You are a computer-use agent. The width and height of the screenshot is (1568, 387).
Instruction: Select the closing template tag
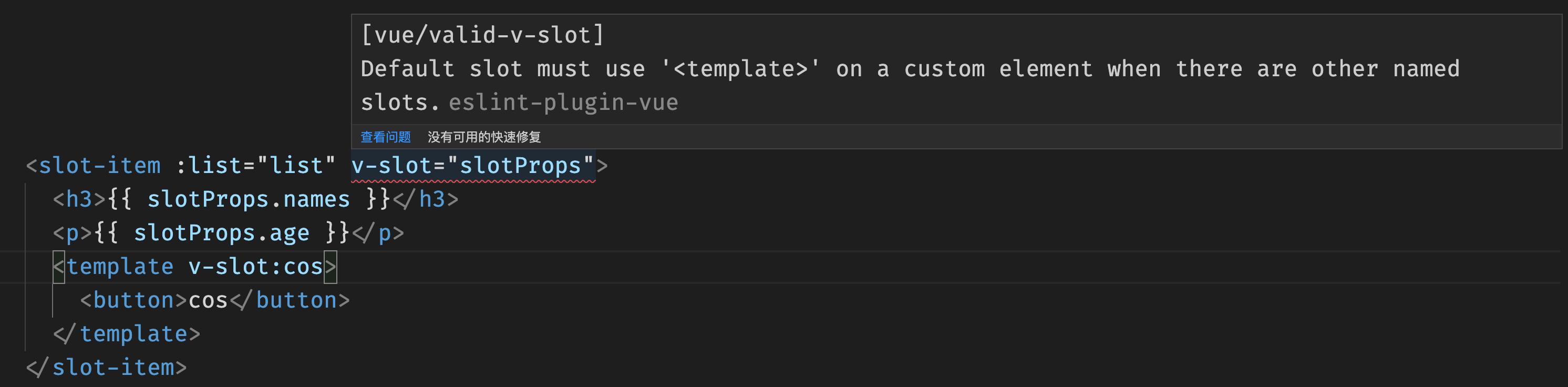[x=127, y=334]
